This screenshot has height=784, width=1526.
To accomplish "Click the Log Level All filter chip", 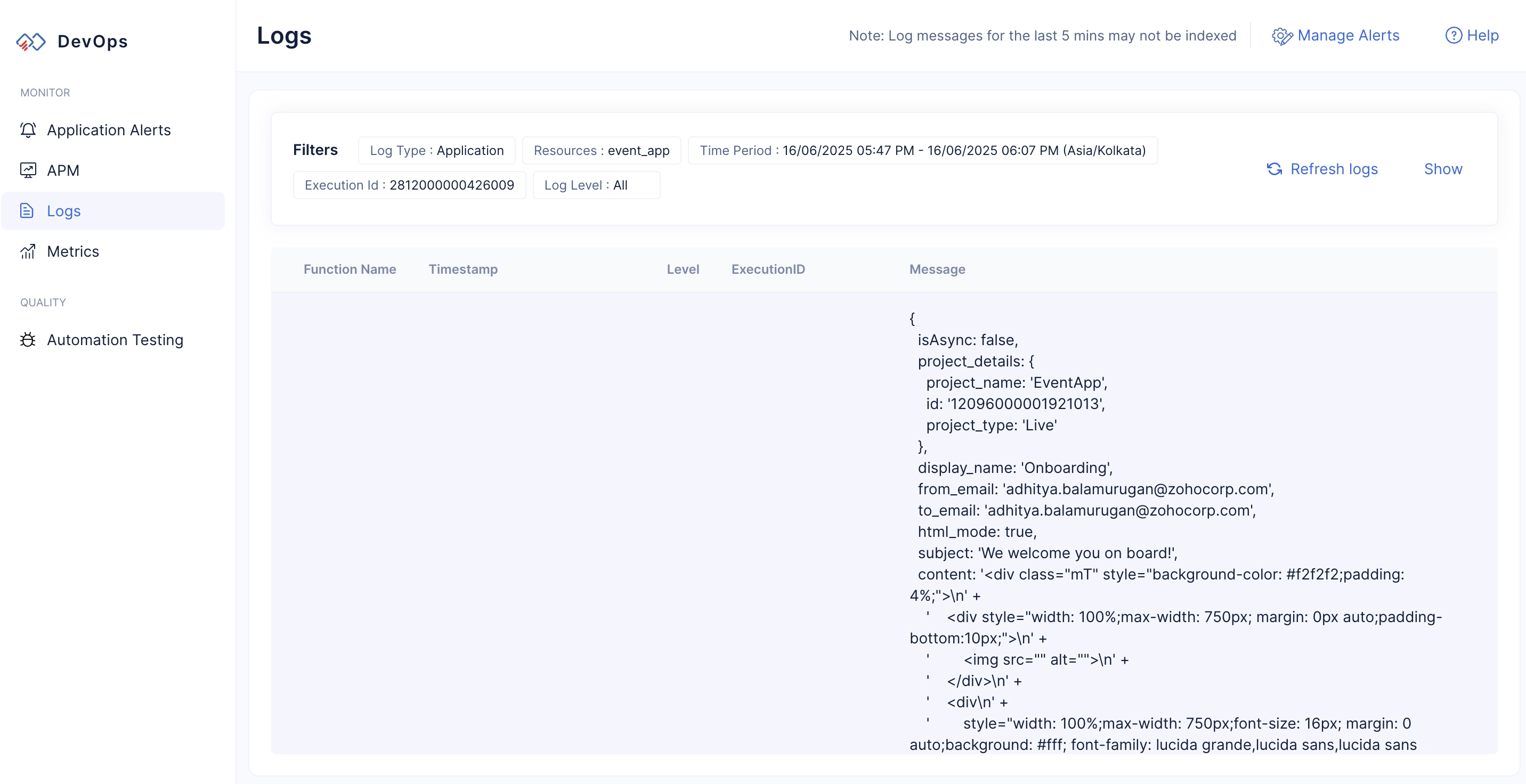I will [596, 185].
